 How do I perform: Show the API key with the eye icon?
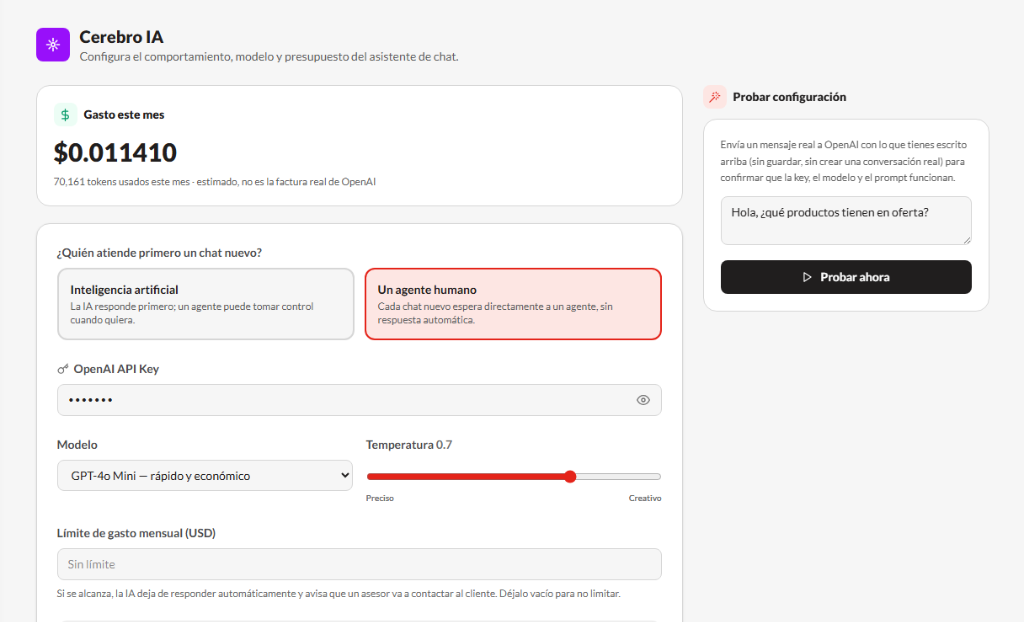(x=643, y=400)
